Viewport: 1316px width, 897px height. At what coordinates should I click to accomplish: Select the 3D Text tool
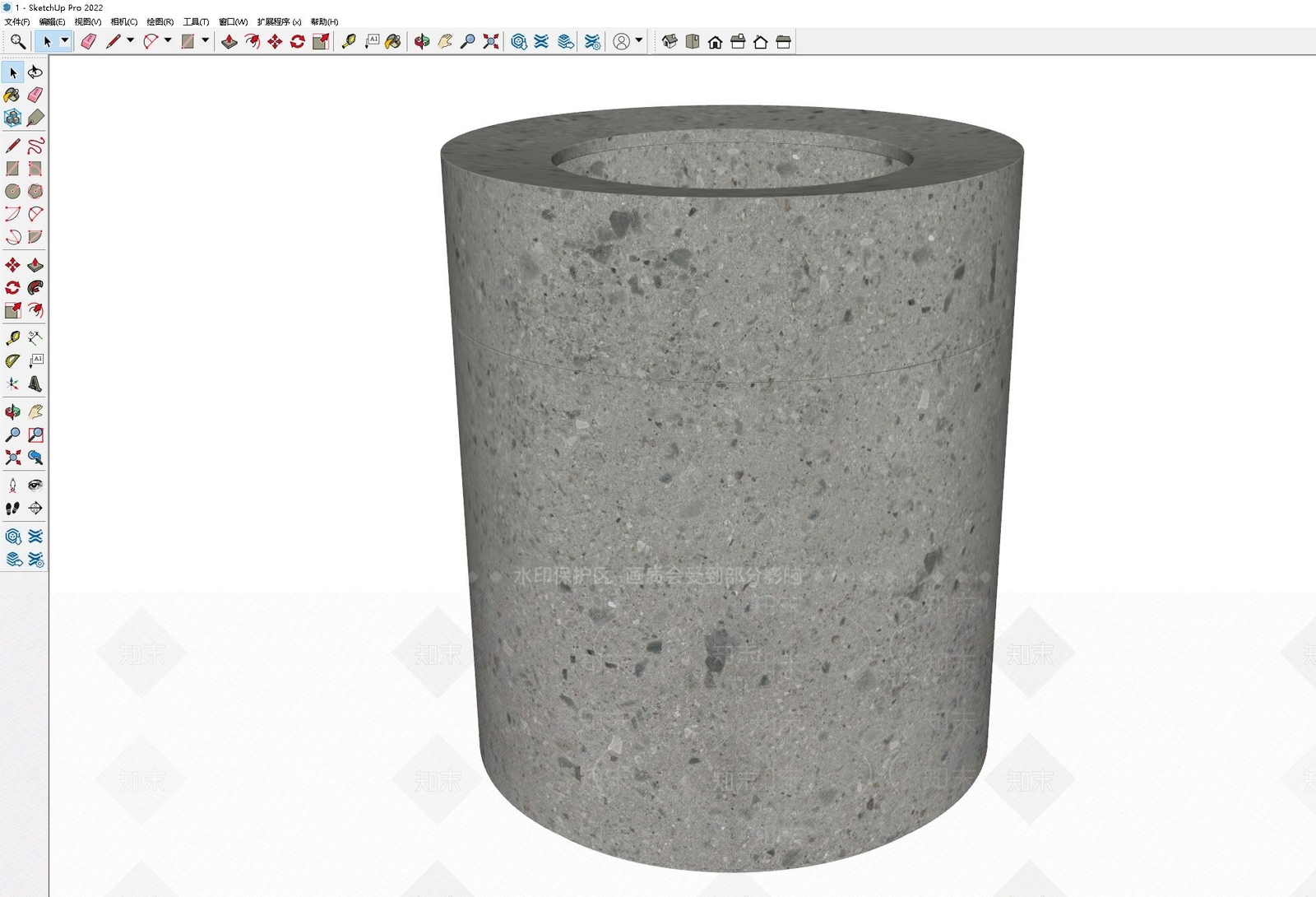tap(35, 383)
